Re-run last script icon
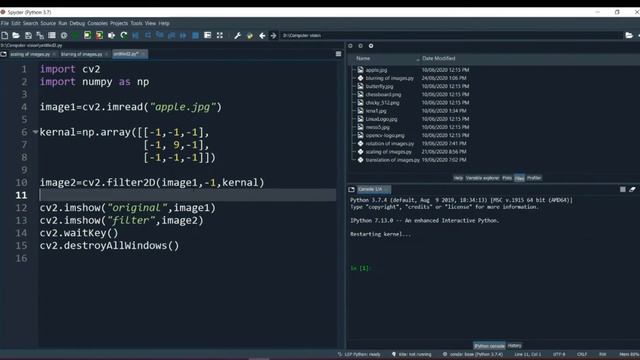Screen dimensions: 640x360 pyautogui.click(x=124, y=36)
